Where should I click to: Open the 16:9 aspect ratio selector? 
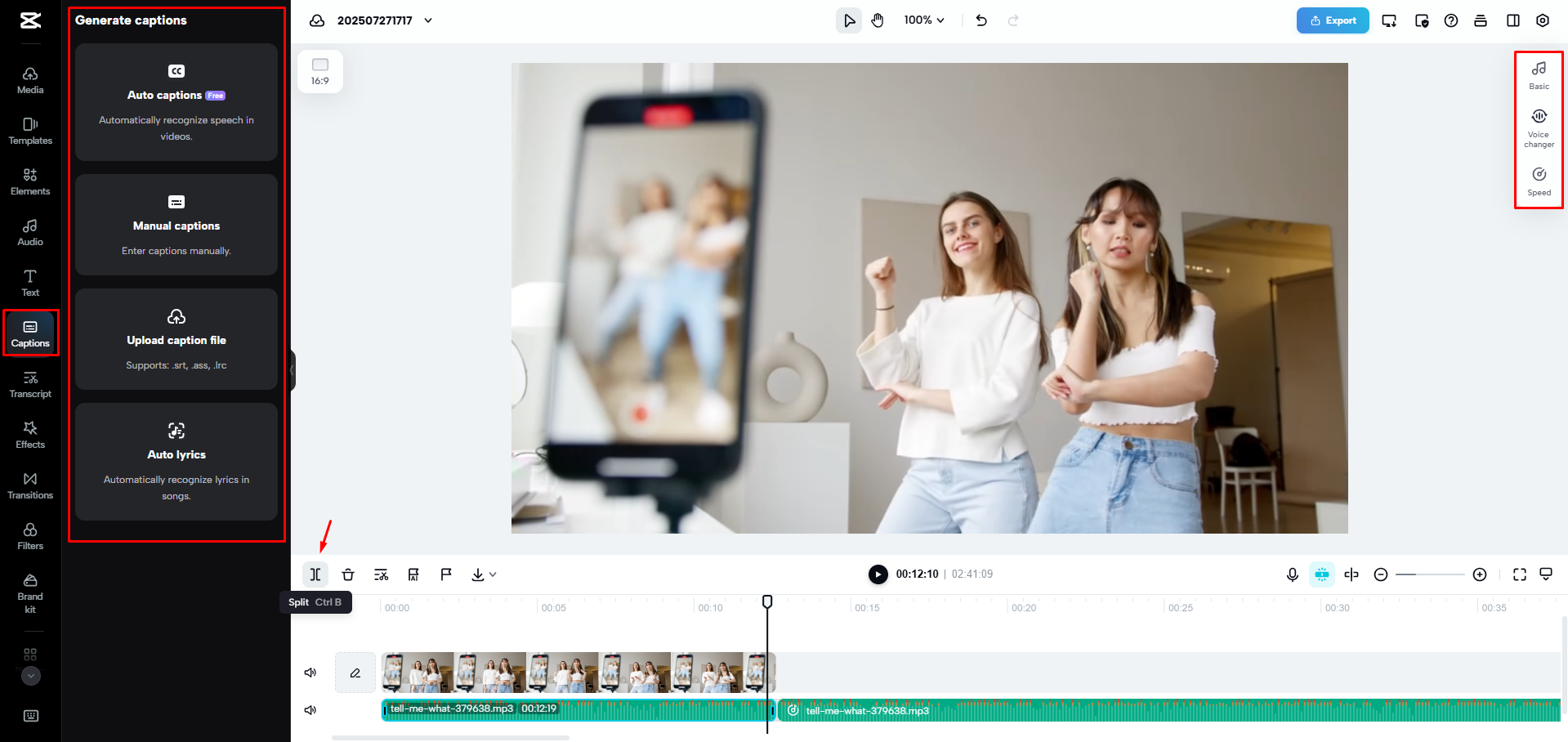(320, 71)
